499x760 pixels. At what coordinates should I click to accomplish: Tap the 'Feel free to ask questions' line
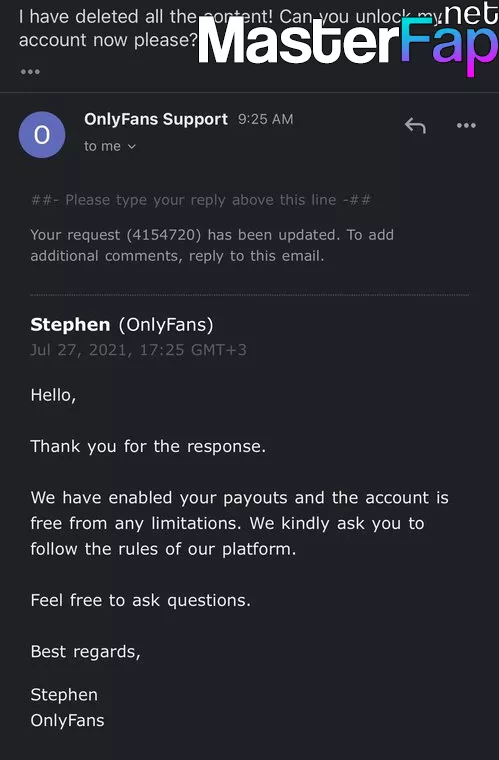[141, 601]
